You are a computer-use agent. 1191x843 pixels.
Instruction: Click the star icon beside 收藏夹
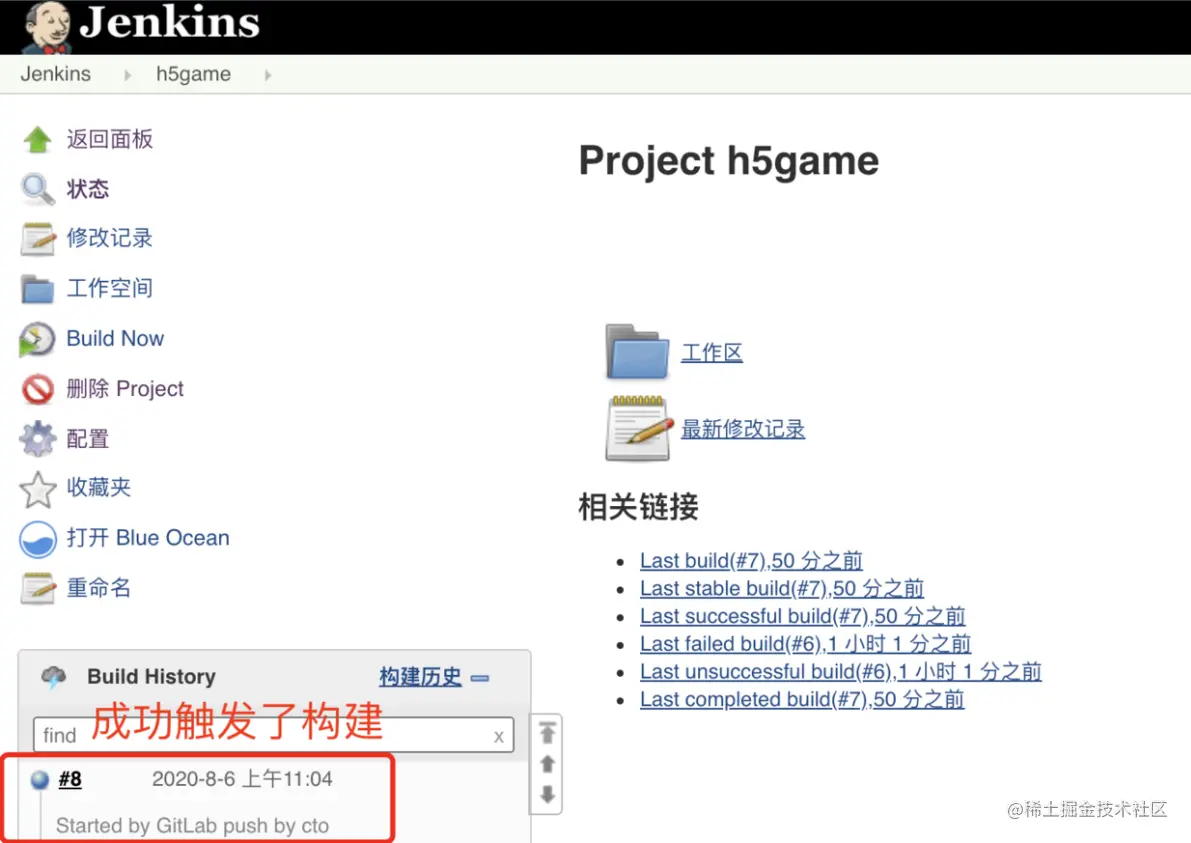37,489
